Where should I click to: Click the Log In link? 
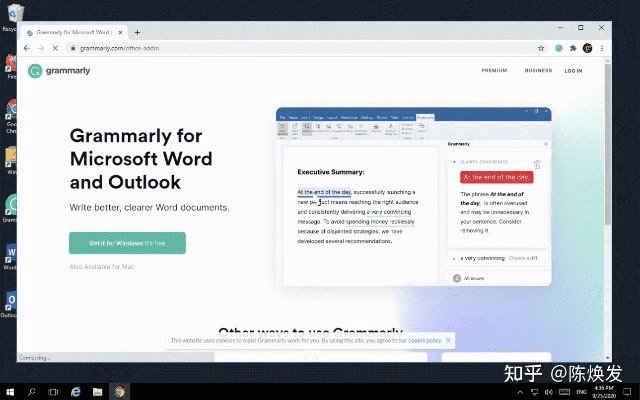[x=573, y=71]
